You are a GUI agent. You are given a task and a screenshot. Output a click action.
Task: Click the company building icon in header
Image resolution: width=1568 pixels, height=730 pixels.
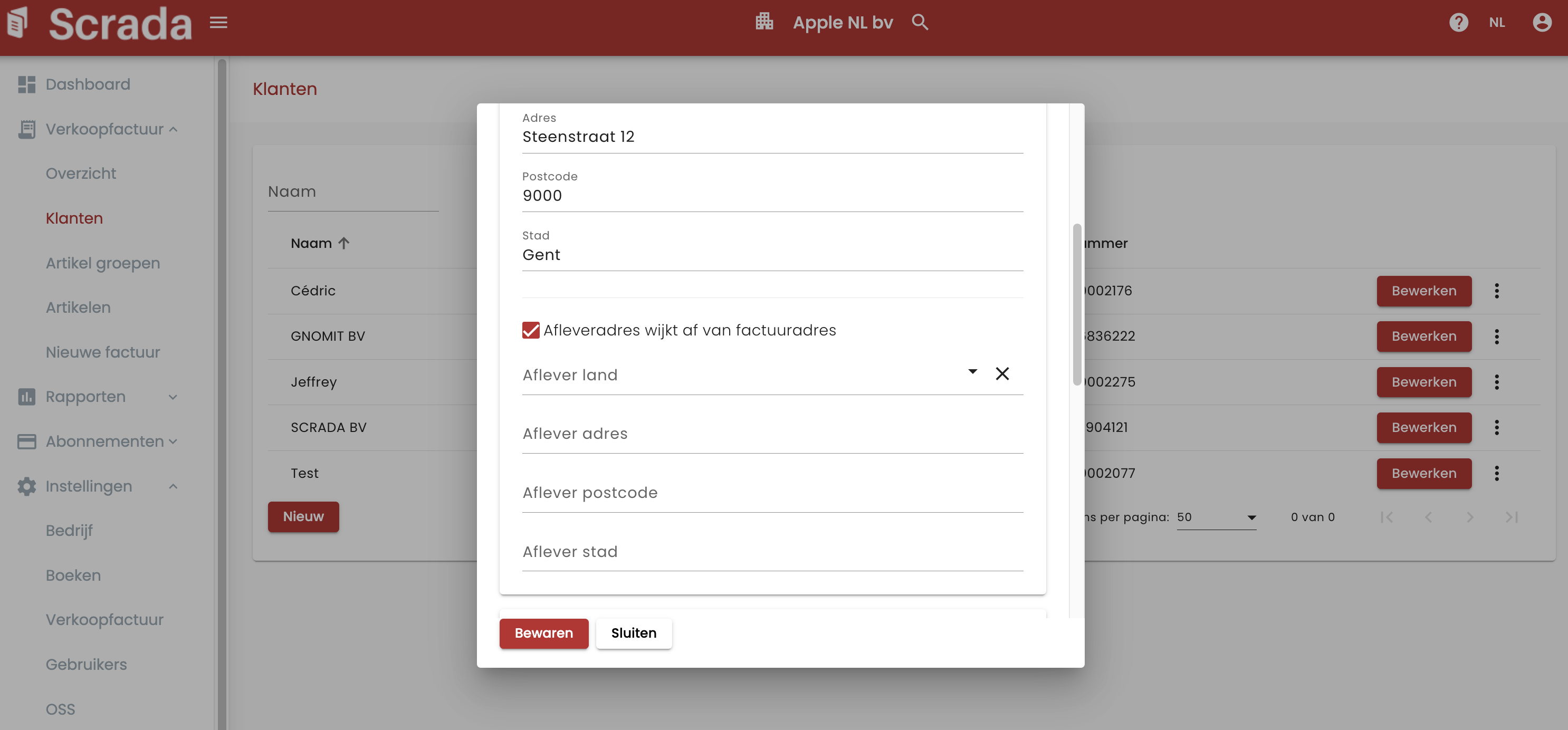(764, 22)
